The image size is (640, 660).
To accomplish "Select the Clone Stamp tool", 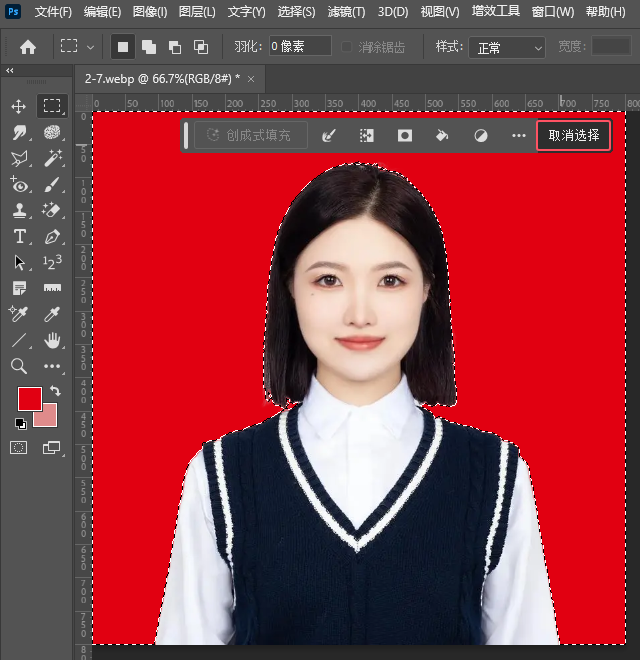I will 19,210.
